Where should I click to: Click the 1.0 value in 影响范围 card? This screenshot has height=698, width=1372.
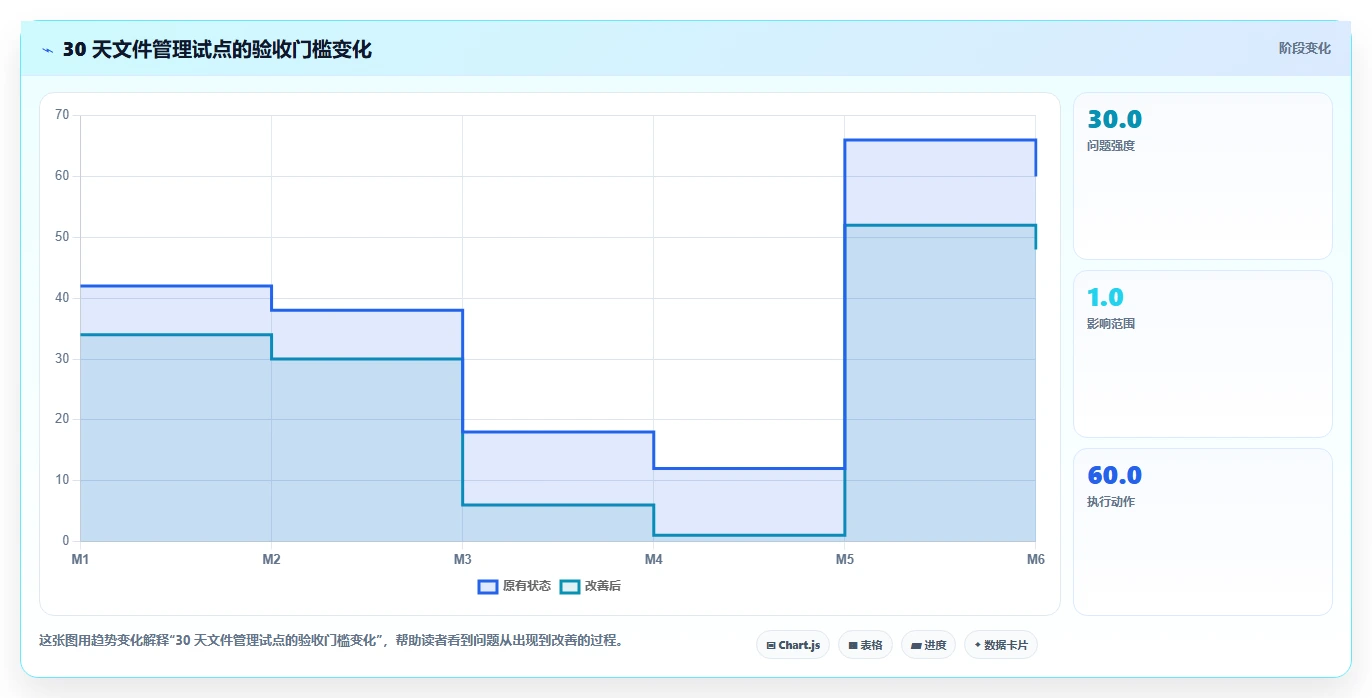[x=1105, y=298]
